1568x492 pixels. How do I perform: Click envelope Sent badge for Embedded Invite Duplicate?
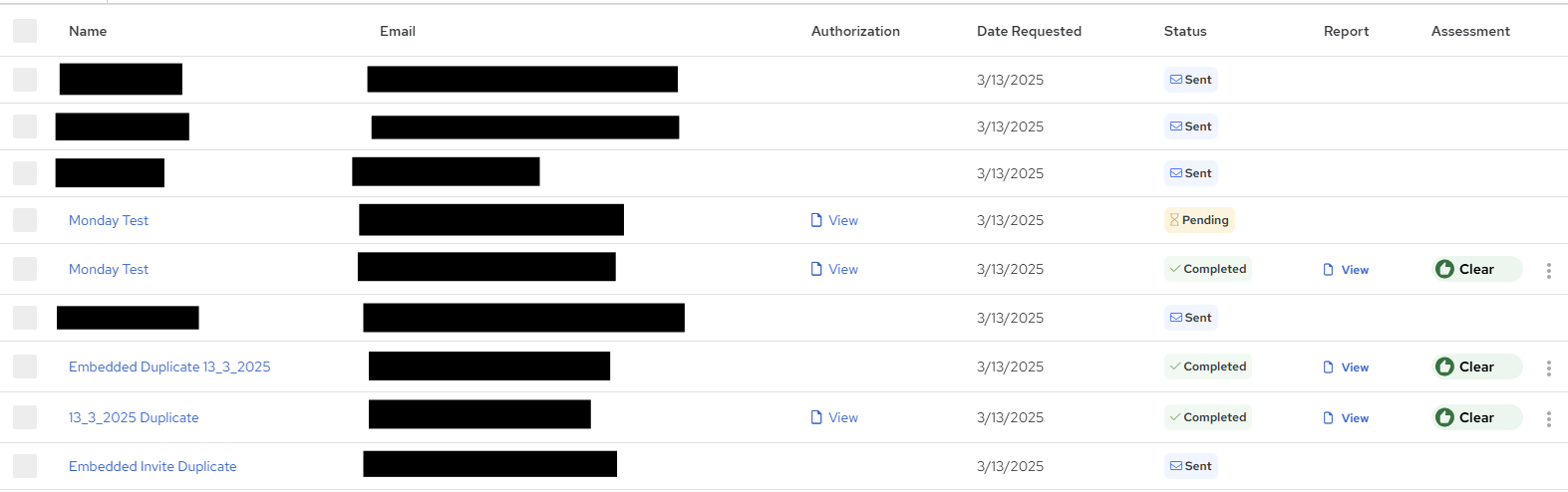(1190, 466)
